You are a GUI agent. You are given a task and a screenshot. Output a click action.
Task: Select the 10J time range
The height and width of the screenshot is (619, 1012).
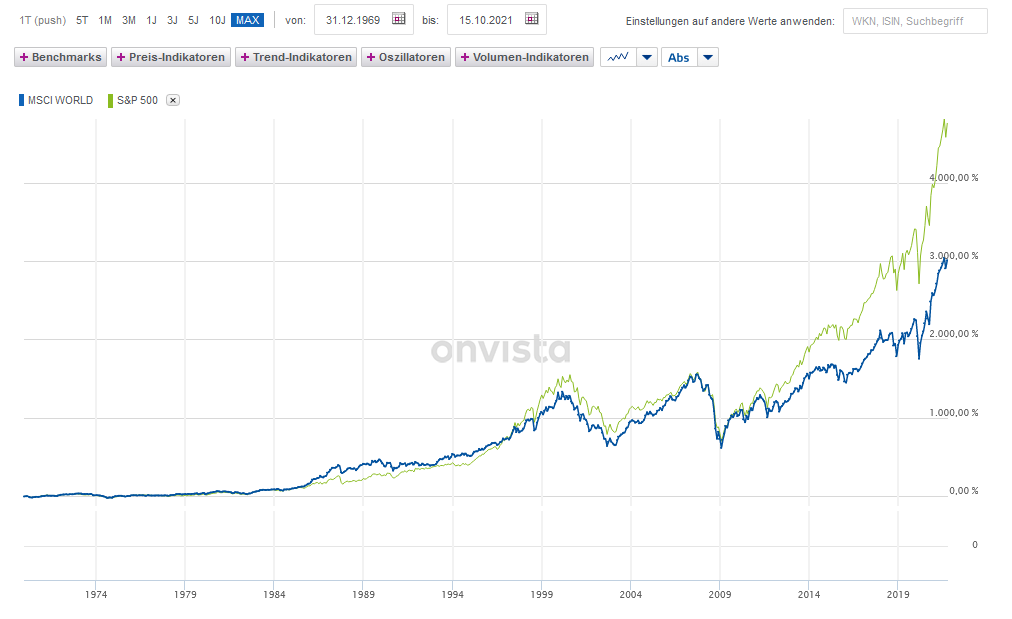(218, 20)
